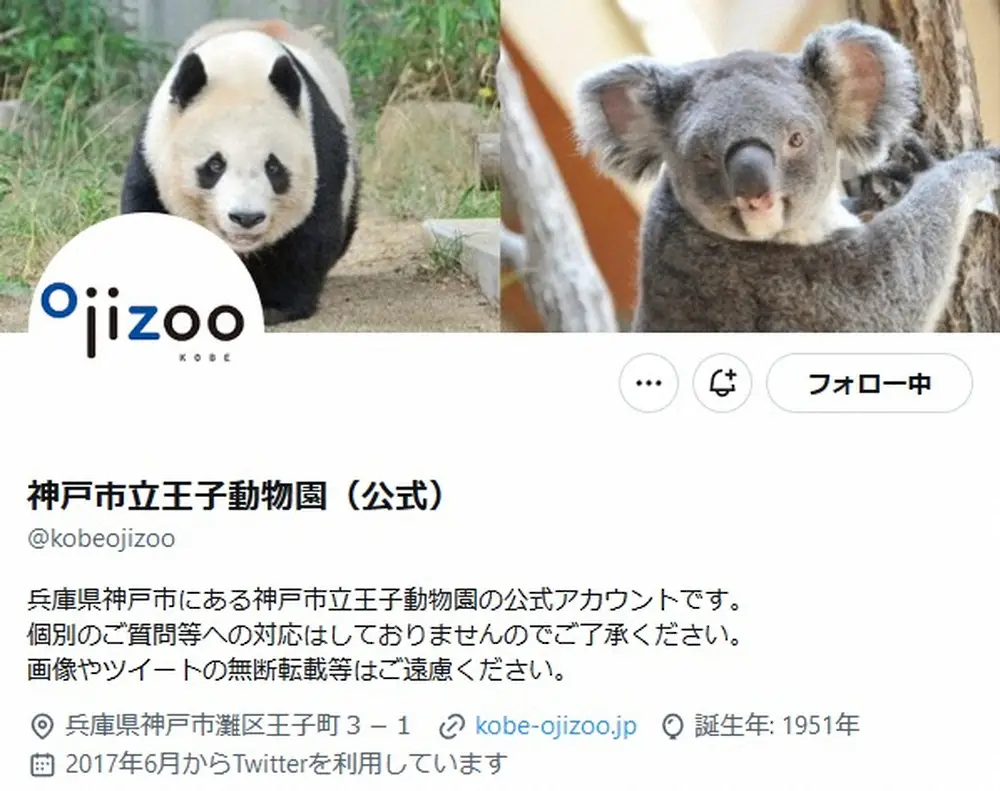Image resolution: width=1000 pixels, height=791 pixels.
Task: Click the calendar joined-date icon
Action: point(42,764)
